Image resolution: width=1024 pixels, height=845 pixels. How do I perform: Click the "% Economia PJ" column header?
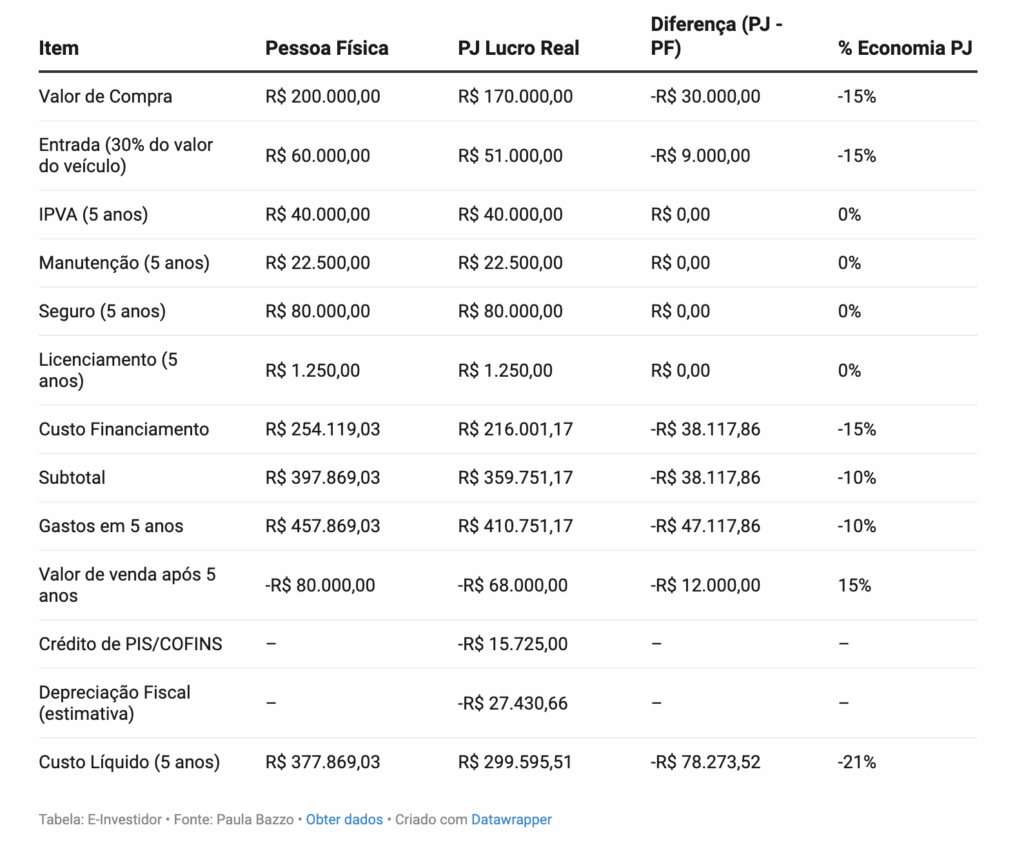pyautogui.click(x=905, y=48)
